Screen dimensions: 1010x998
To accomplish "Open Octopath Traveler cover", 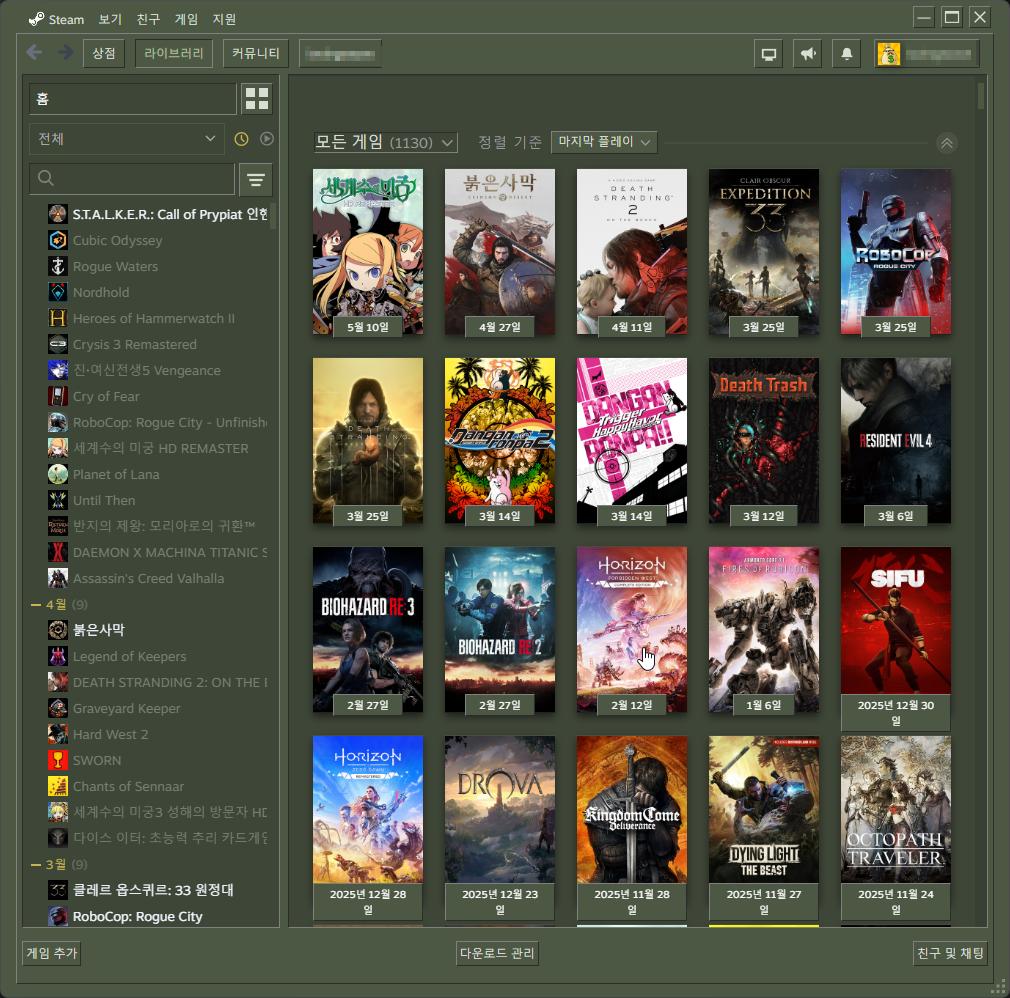I will coord(896,809).
